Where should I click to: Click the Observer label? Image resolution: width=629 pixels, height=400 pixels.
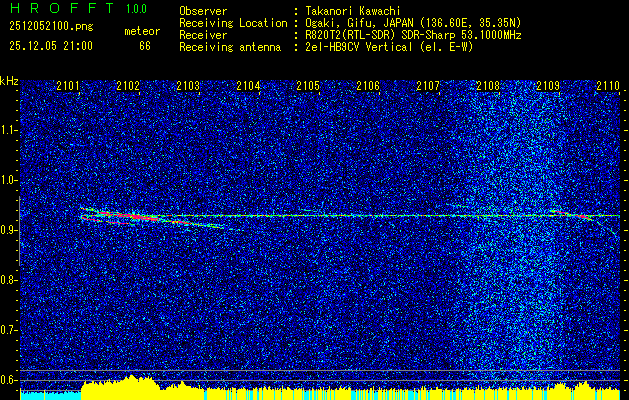(x=203, y=11)
